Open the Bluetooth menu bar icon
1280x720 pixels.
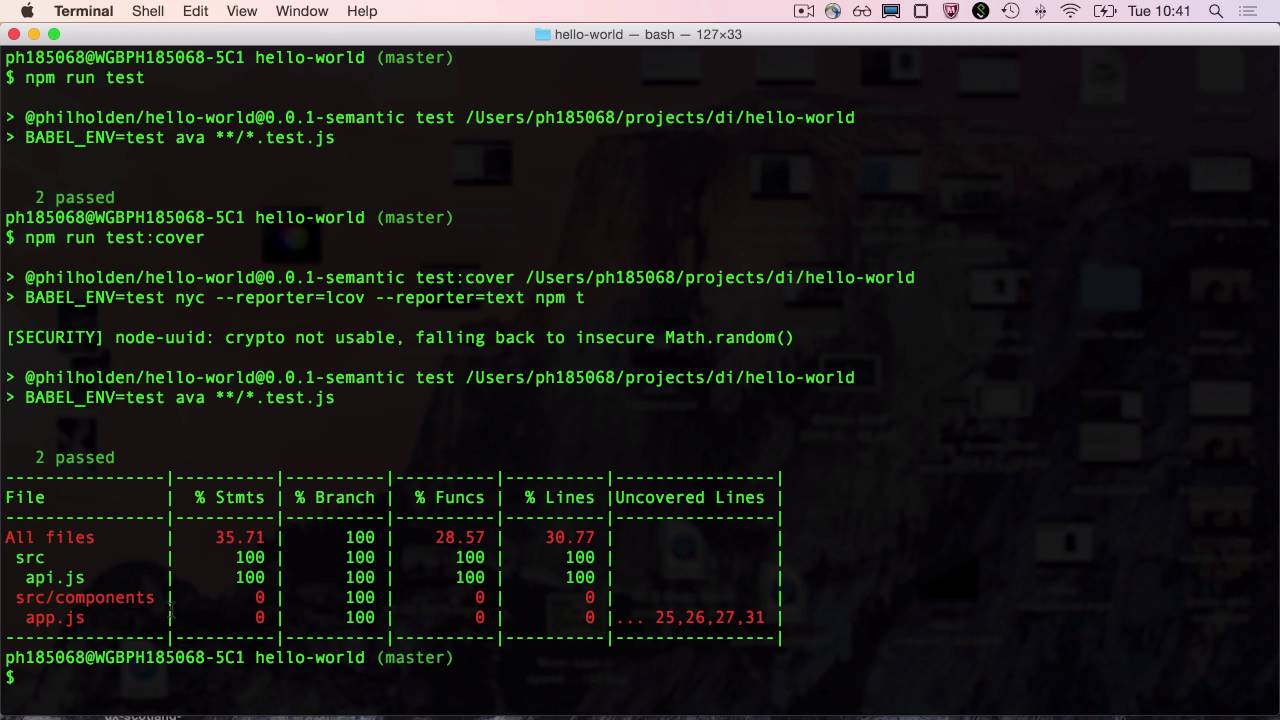1040,11
